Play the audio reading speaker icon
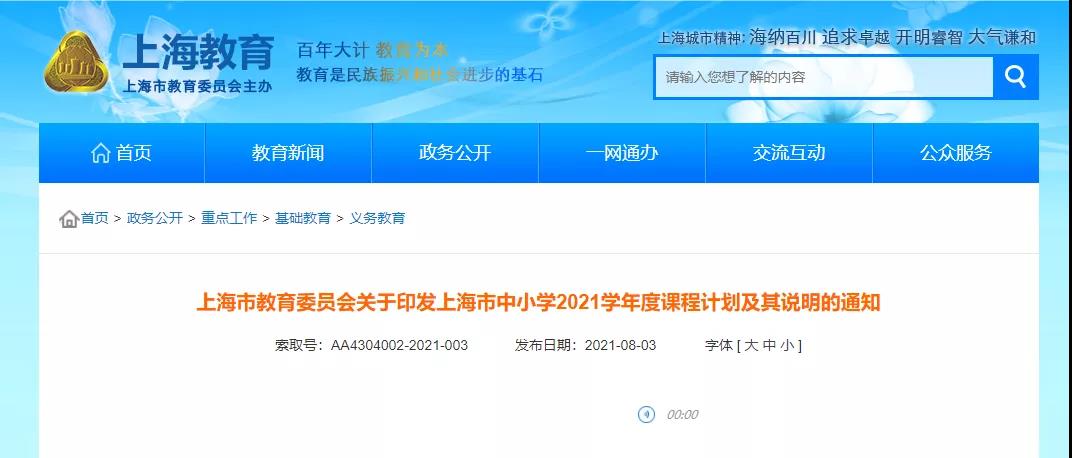1072x458 pixels. [646, 414]
